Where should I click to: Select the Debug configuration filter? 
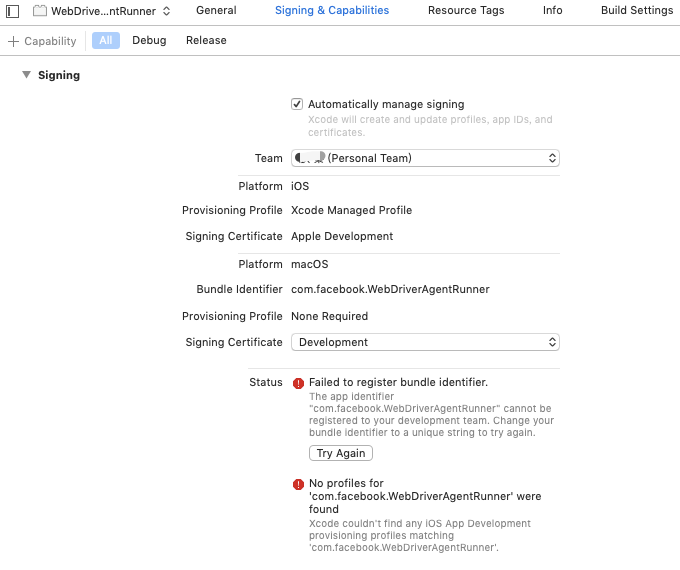149,40
